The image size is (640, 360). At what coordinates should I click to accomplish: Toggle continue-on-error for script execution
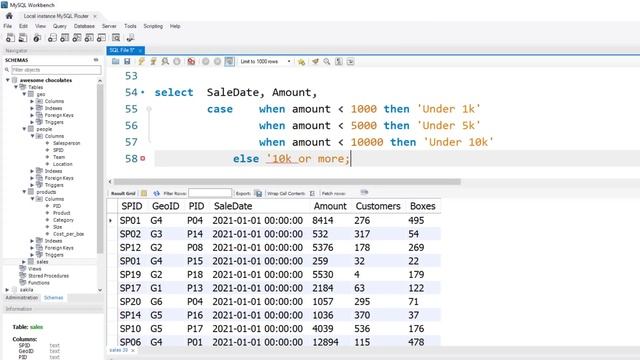191,62
